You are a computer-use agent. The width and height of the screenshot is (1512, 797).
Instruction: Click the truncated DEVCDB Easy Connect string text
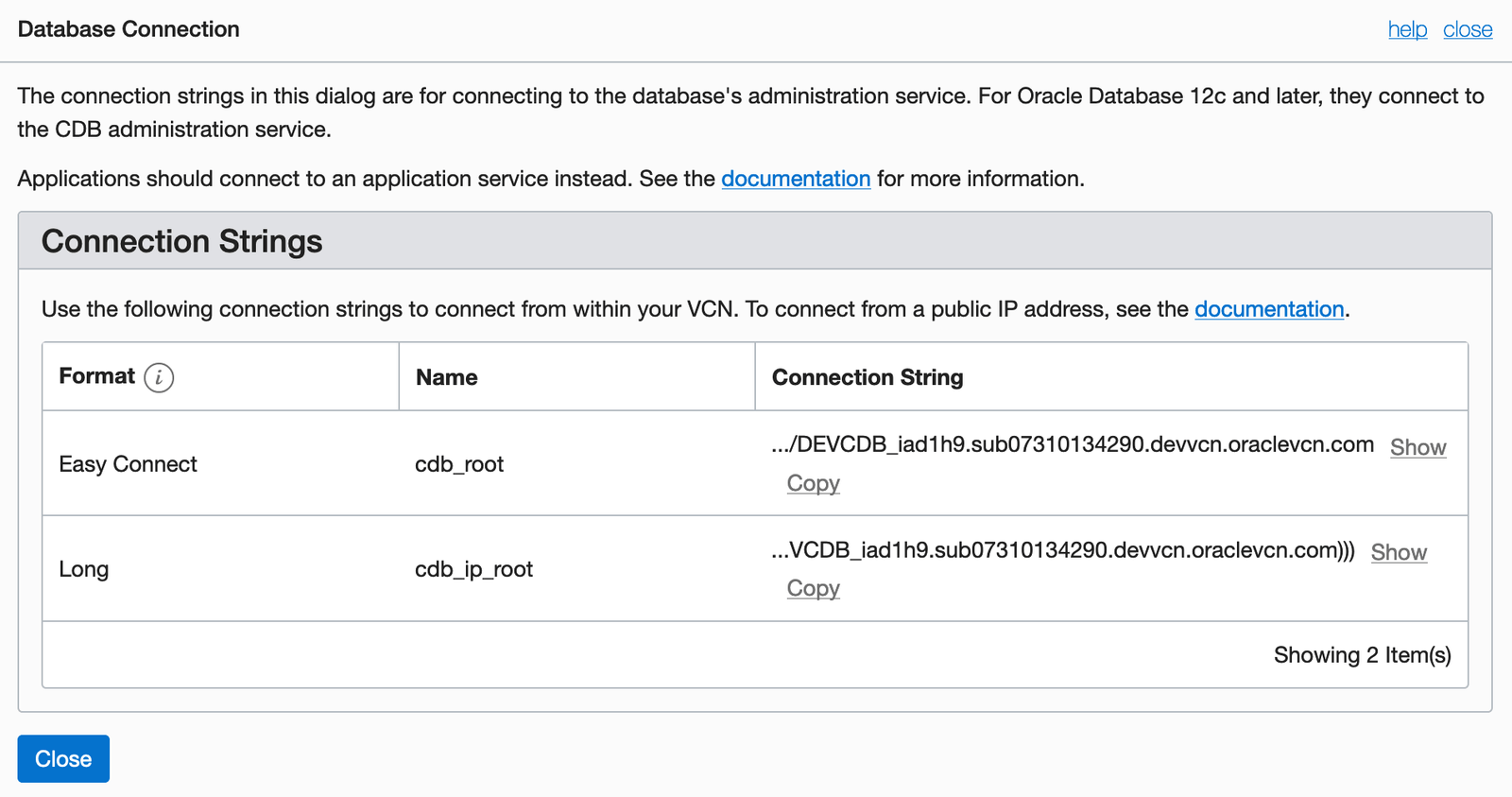click(1073, 445)
